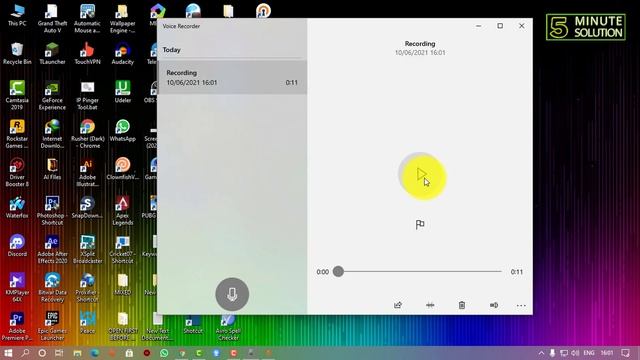The width and height of the screenshot is (640, 360).
Task: Show hidden system tray icons
Action: (541, 353)
